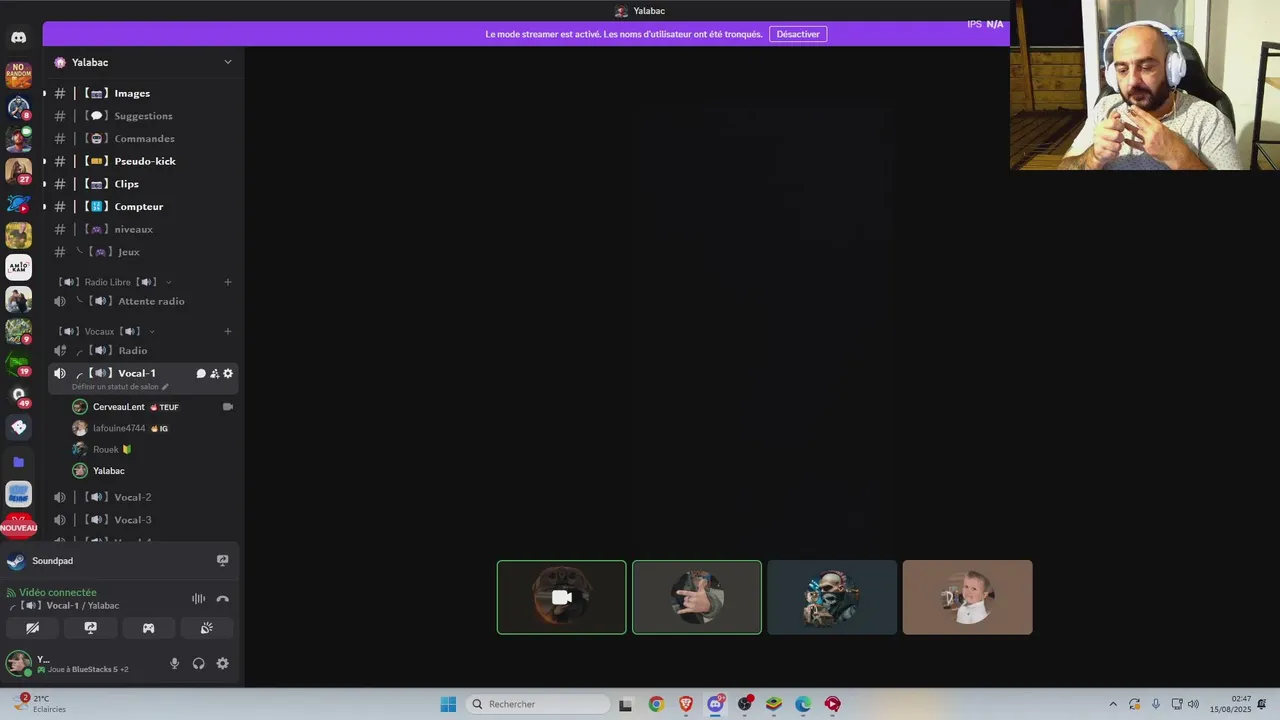
Task: Open the soundboard button
Action: point(206,628)
